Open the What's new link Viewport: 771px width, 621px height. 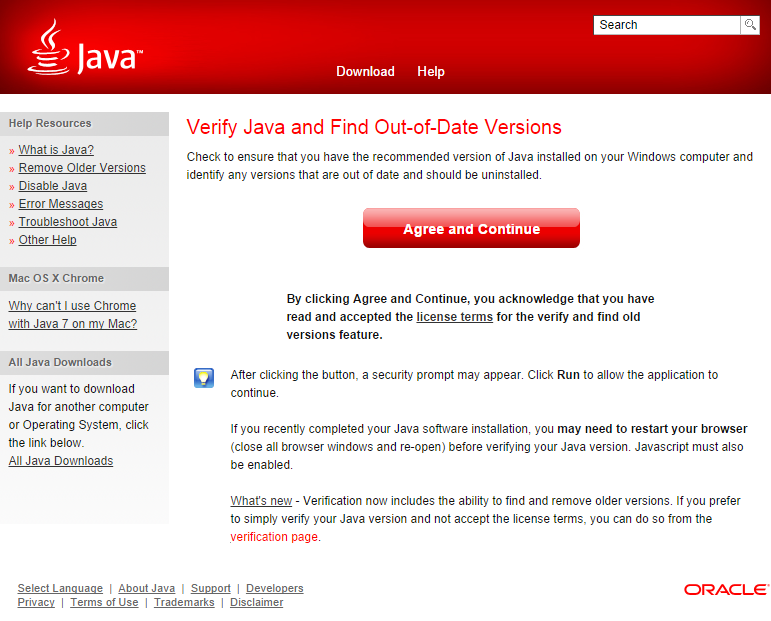pyautogui.click(x=261, y=501)
